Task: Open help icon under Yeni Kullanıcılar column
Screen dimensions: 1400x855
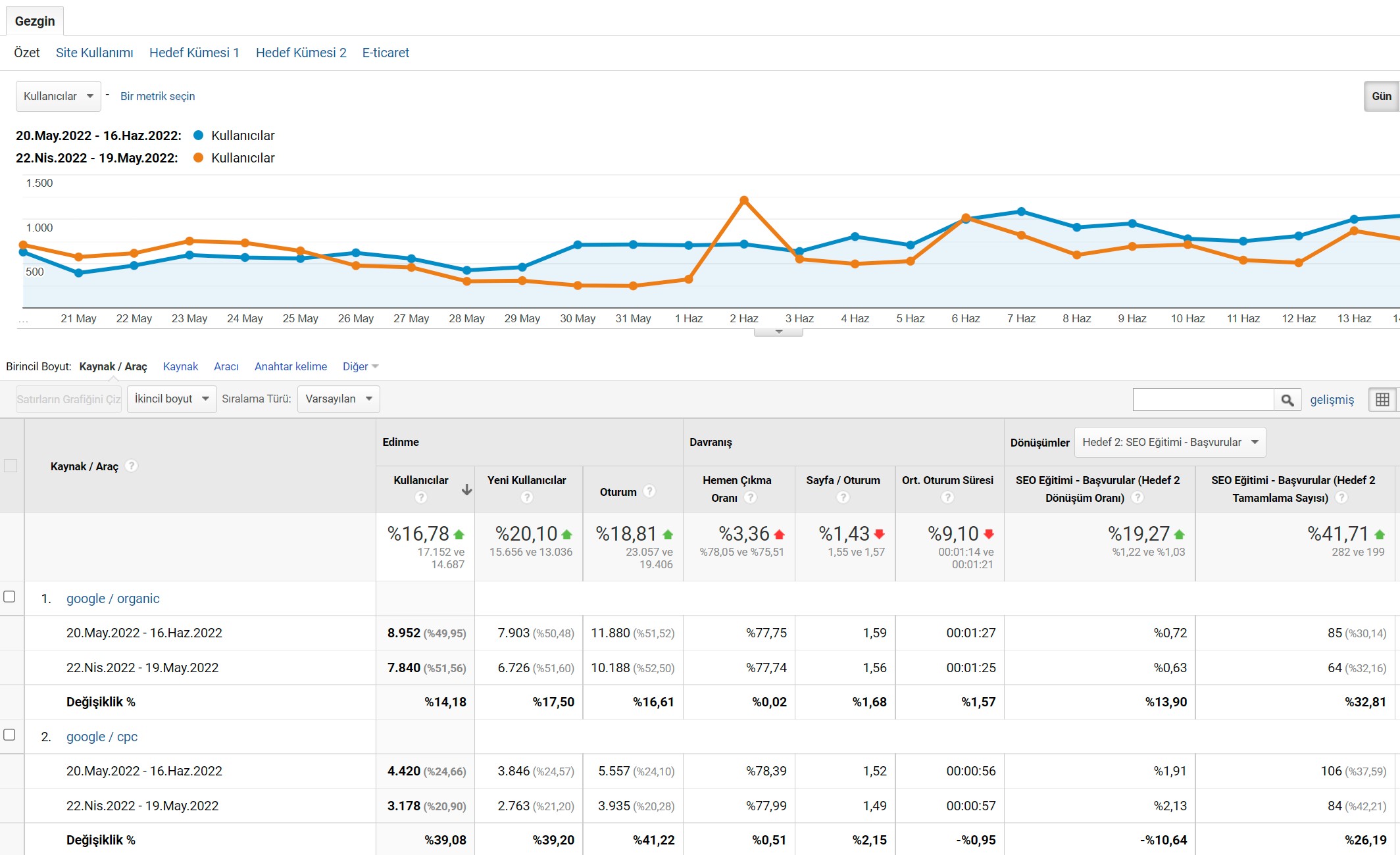Action: click(526, 498)
